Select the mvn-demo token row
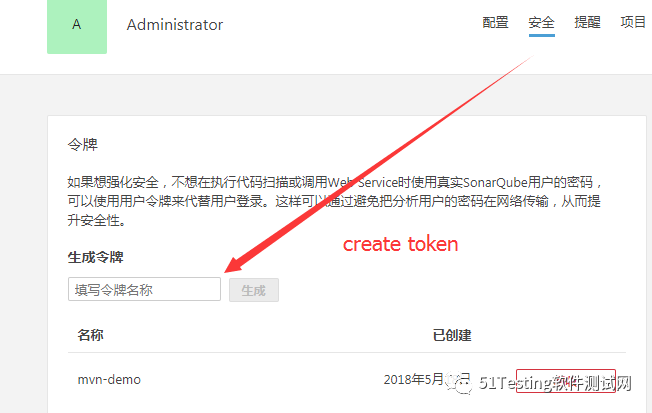 coord(347,380)
